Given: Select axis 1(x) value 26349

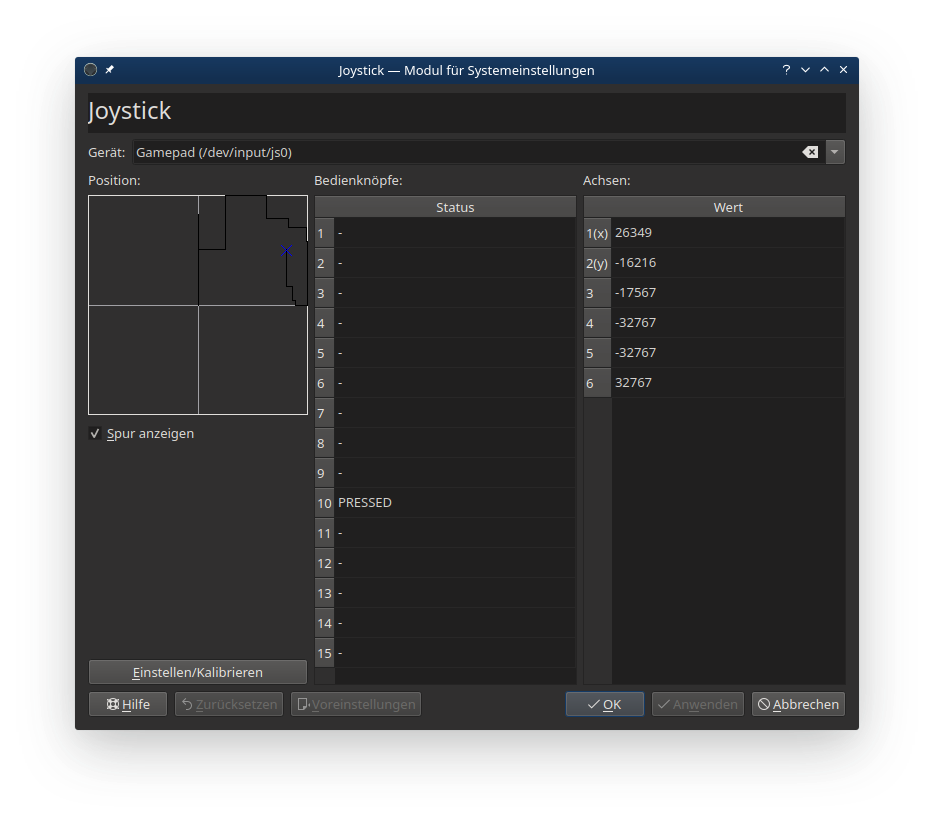Looking at the screenshot, I should [728, 233].
